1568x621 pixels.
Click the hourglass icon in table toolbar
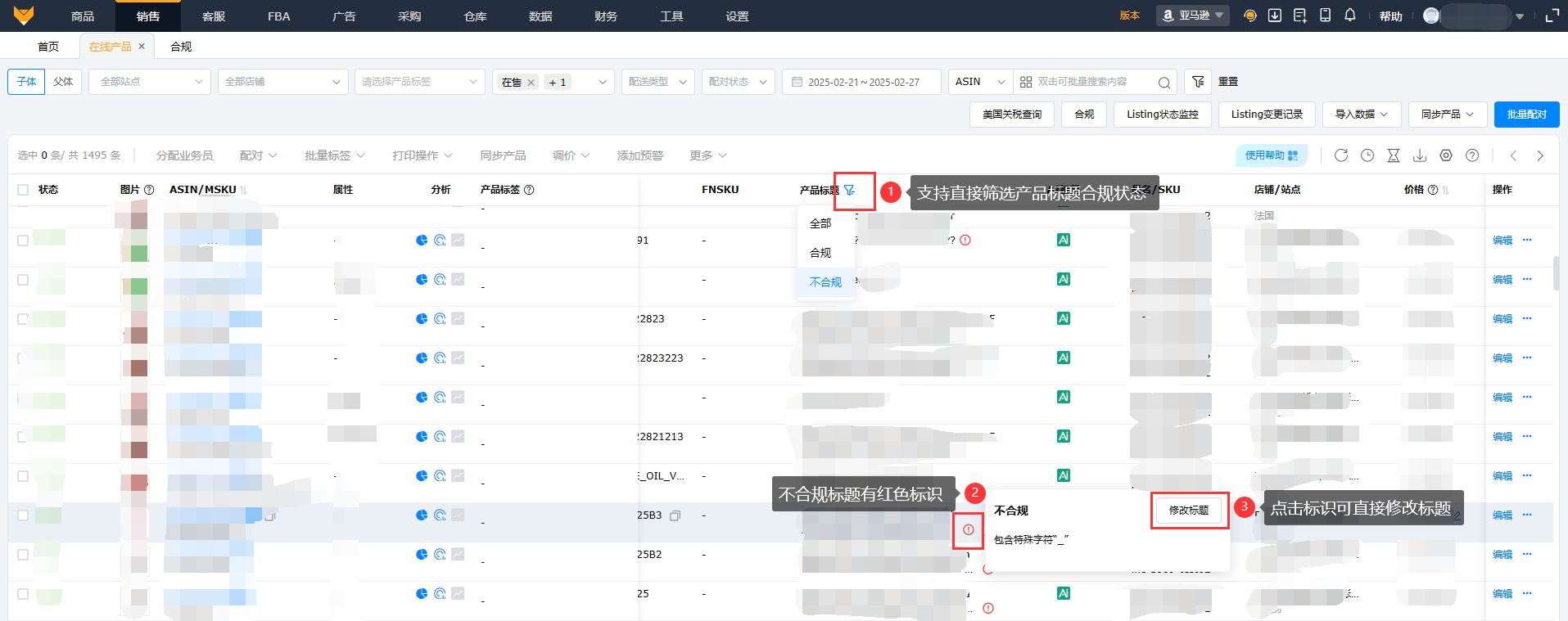click(x=1394, y=155)
